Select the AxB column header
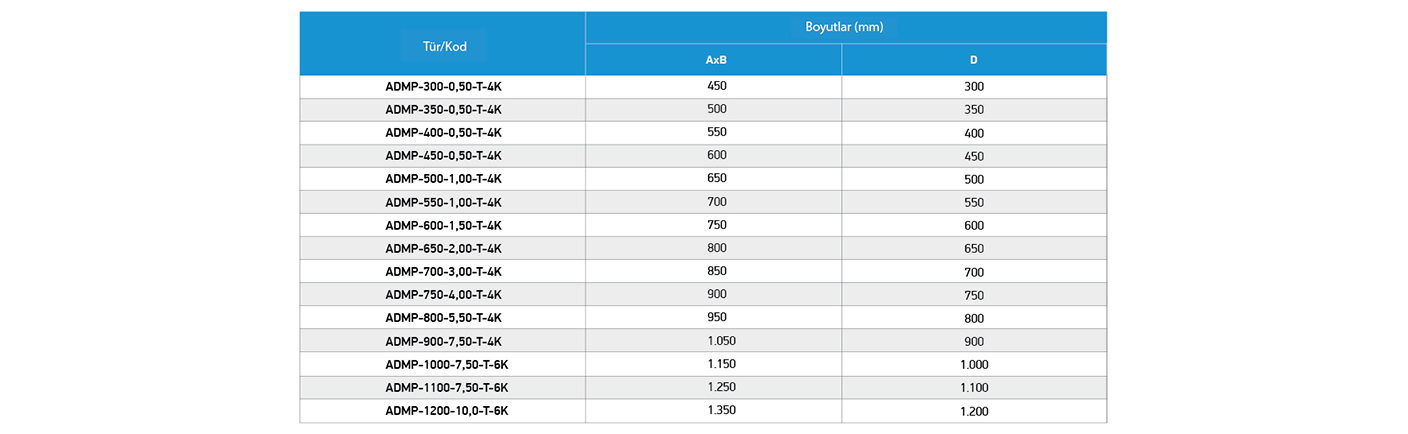Viewport: 1408px width, 434px height. pos(716,60)
